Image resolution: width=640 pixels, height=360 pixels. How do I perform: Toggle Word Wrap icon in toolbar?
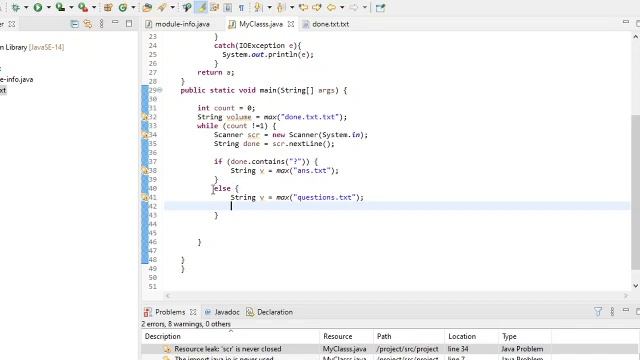click(215, 7)
